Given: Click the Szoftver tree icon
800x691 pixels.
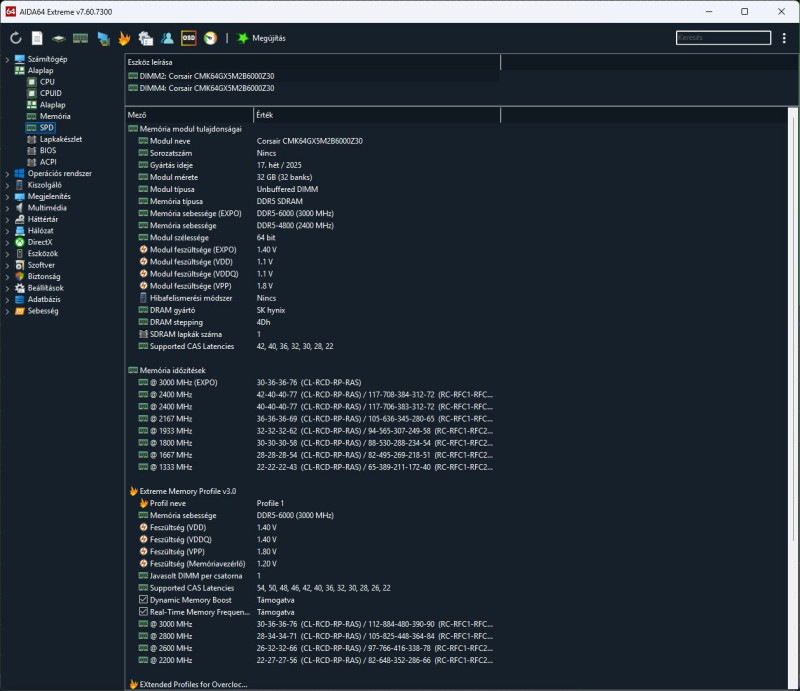Looking at the screenshot, I should pyautogui.click(x=19, y=265).
